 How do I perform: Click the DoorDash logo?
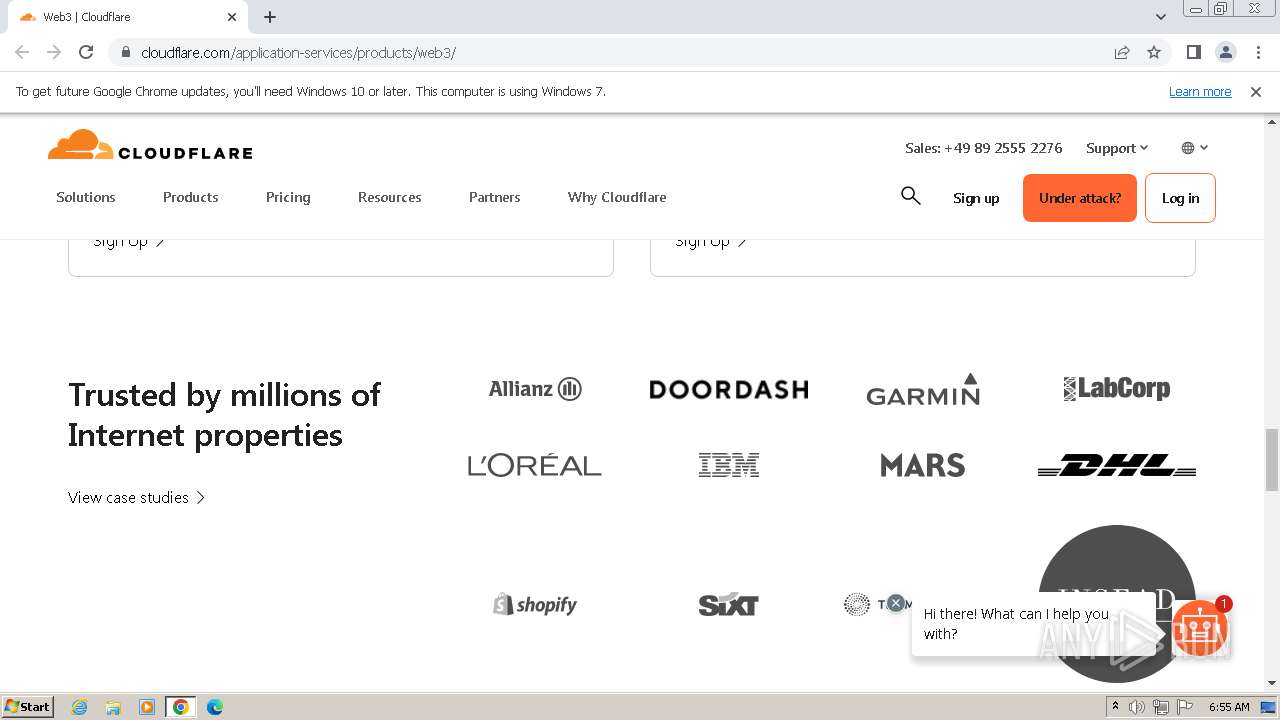tap(729, 389)
